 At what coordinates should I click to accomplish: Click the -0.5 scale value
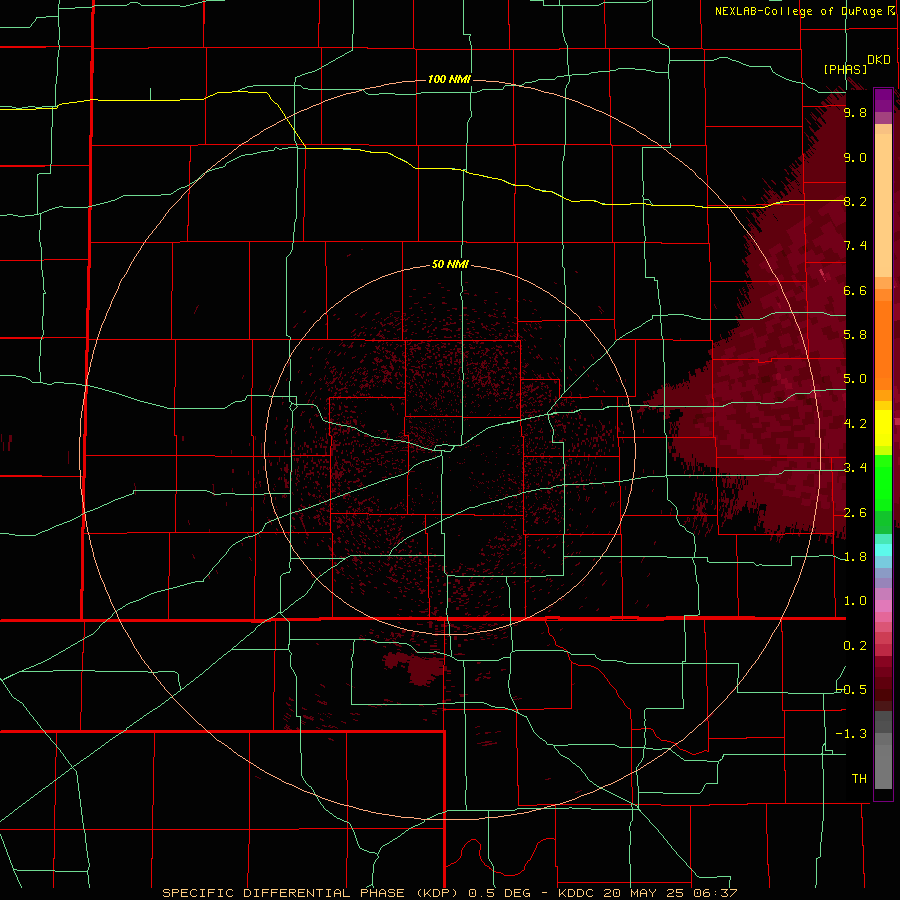click(852, 689)
